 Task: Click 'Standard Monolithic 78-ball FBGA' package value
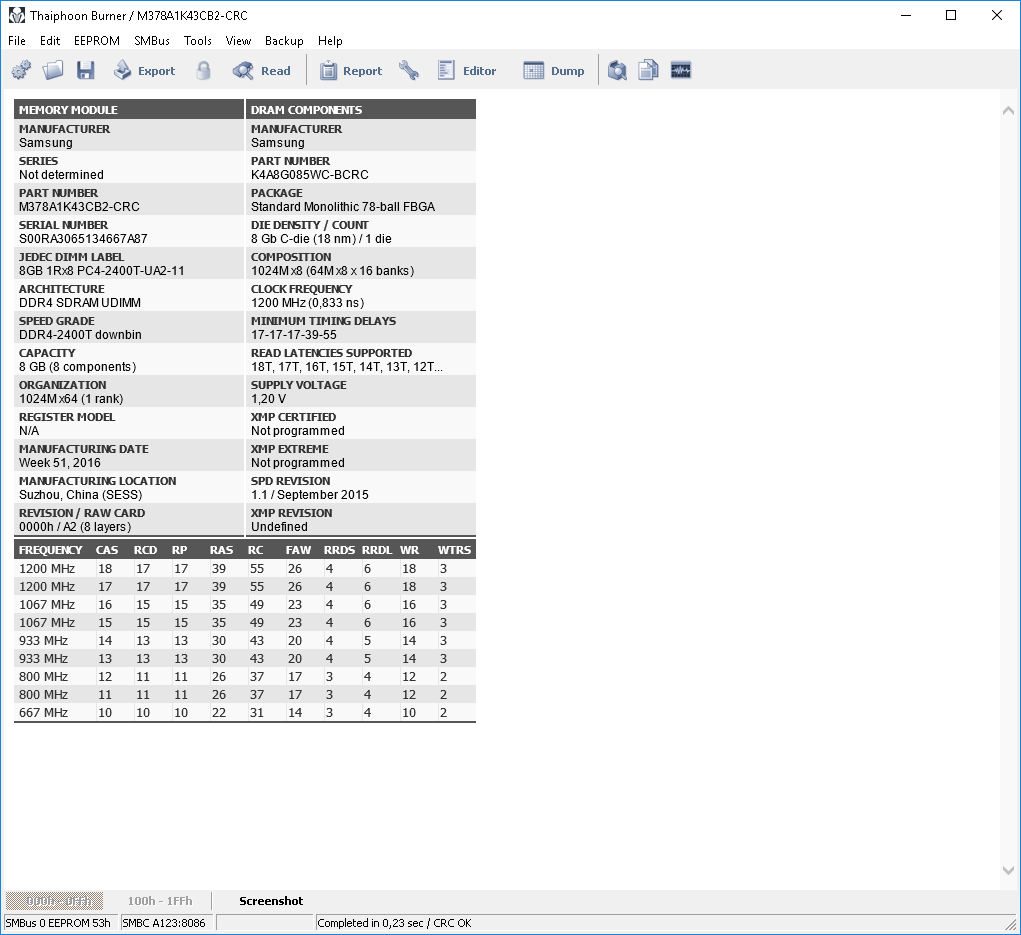coord(343,206)
